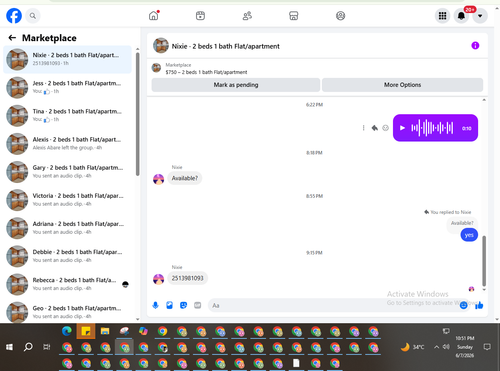Click the voice message waveform
Screen dimensions: 500x371
coord(432,128)
